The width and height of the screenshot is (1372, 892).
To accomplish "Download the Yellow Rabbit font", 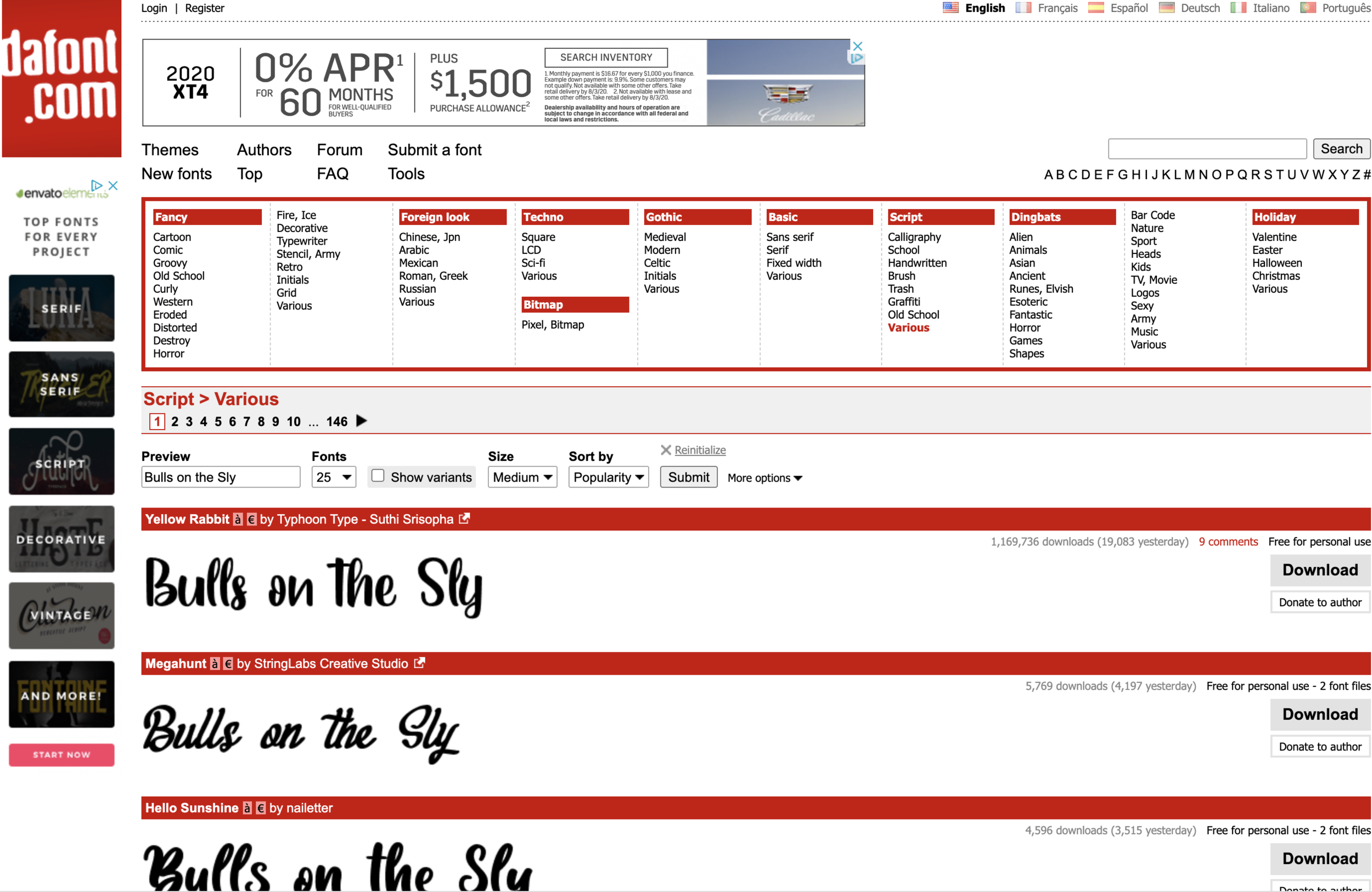I will tap(1319, 570).
